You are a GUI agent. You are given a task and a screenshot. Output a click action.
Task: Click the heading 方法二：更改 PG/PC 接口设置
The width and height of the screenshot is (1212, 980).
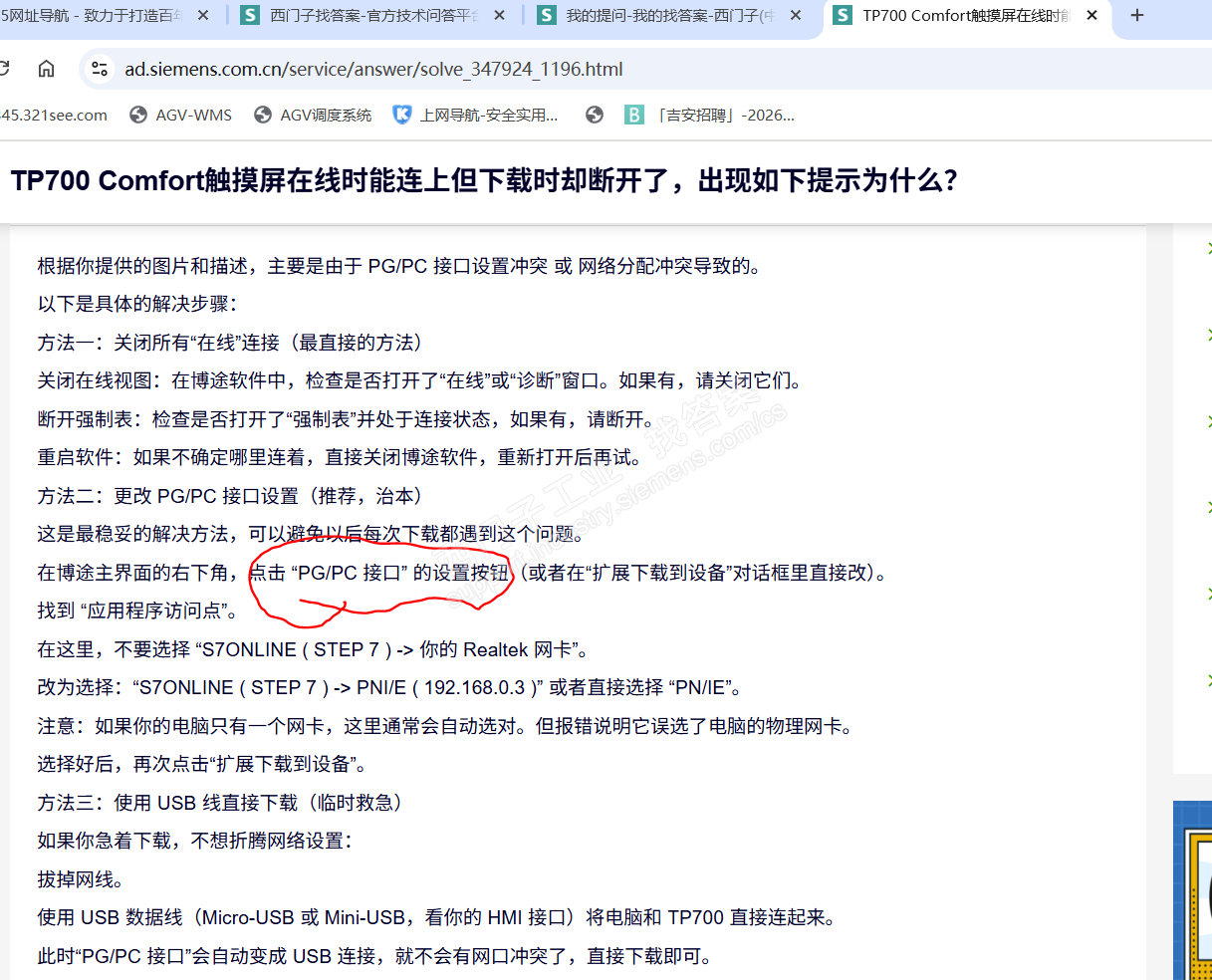pyautogui.click(x=230, y=496)
